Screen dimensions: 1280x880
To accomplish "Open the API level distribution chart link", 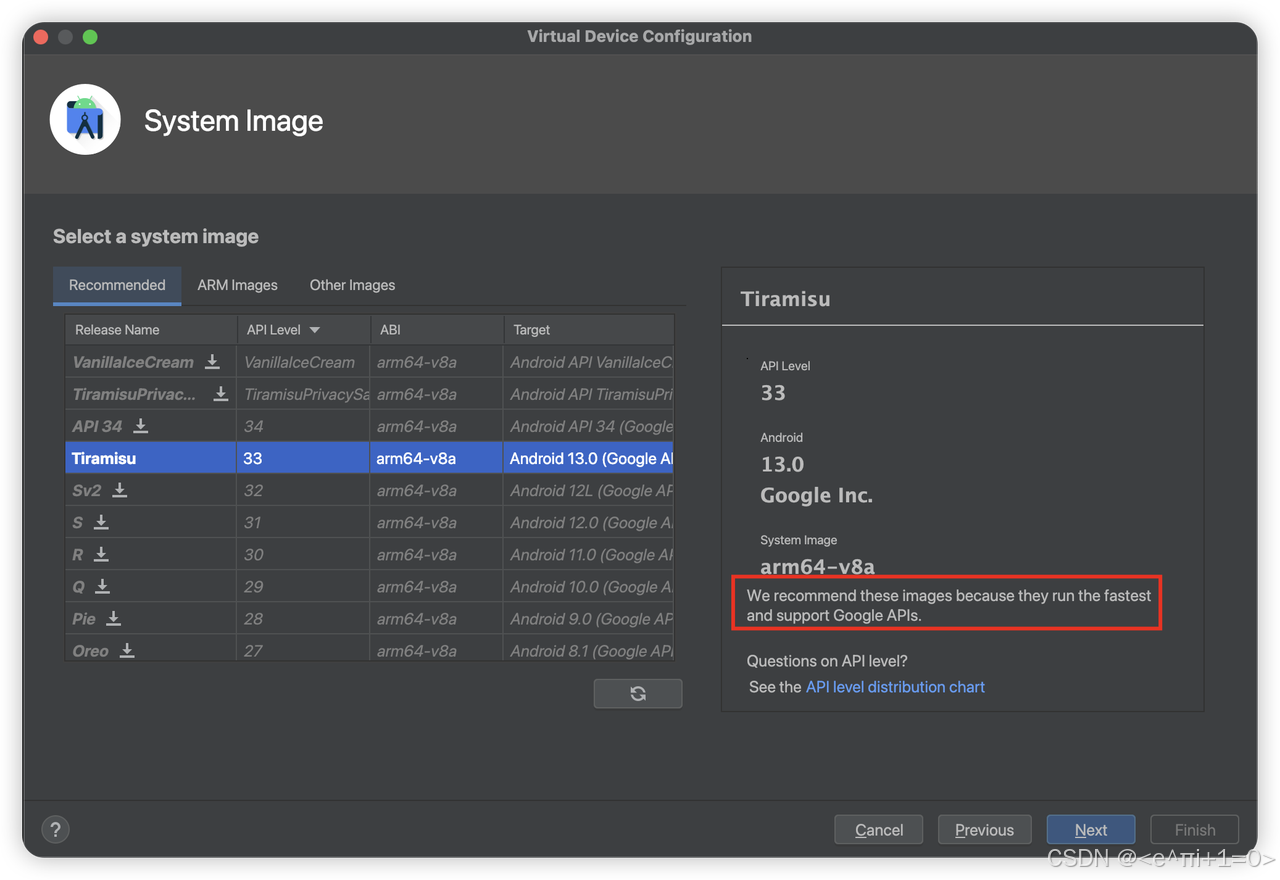I will click(x=895, y=687).
